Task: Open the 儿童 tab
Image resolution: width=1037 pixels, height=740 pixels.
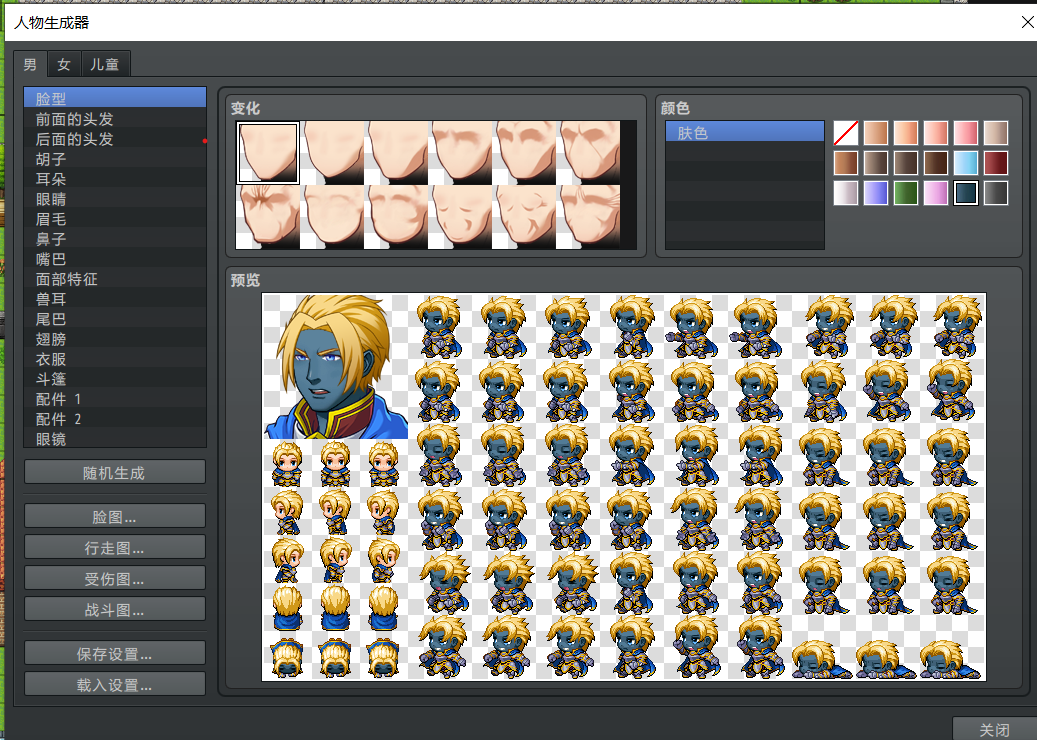Action: click(x=105, y=64)
